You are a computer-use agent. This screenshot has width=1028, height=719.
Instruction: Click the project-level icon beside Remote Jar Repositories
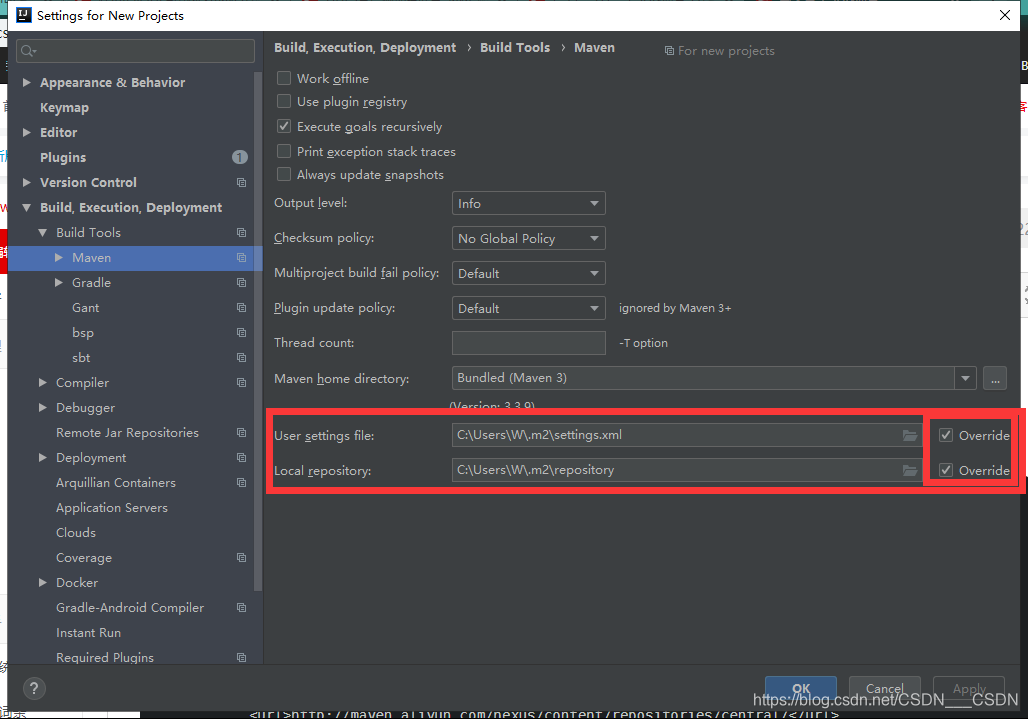pyautogui.click(x=241, y=433)
